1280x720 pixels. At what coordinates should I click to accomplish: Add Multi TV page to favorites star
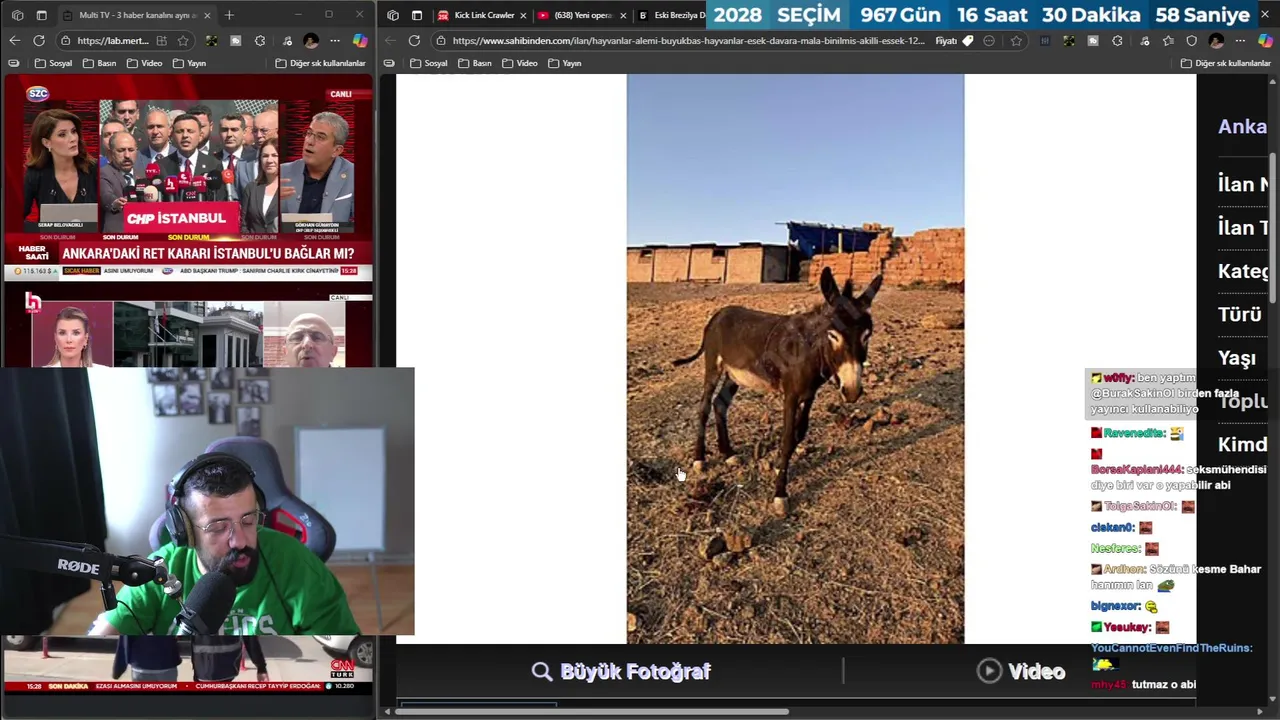[183, 40]
